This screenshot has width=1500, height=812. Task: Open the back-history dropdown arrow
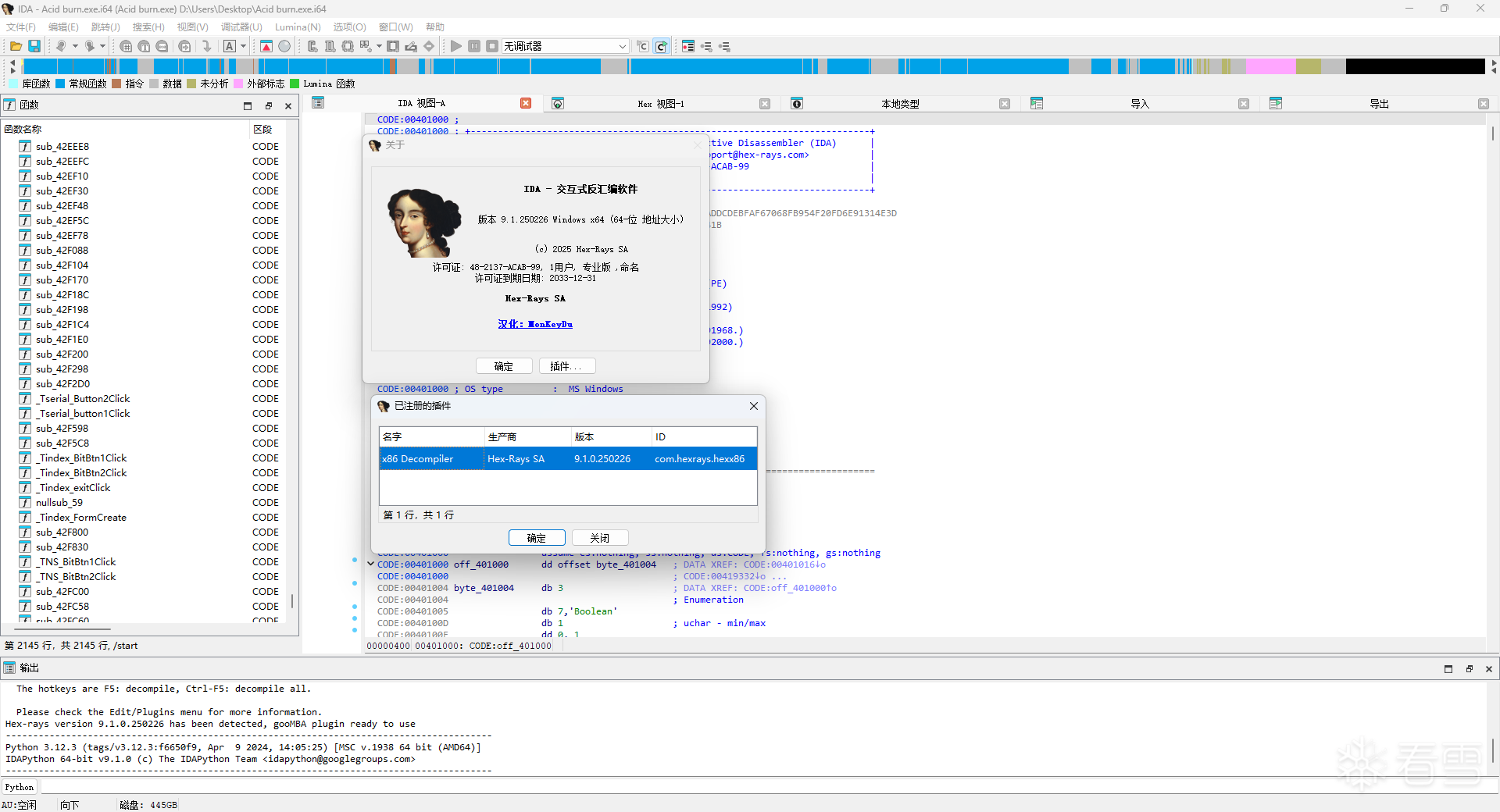tap(75, 47)
